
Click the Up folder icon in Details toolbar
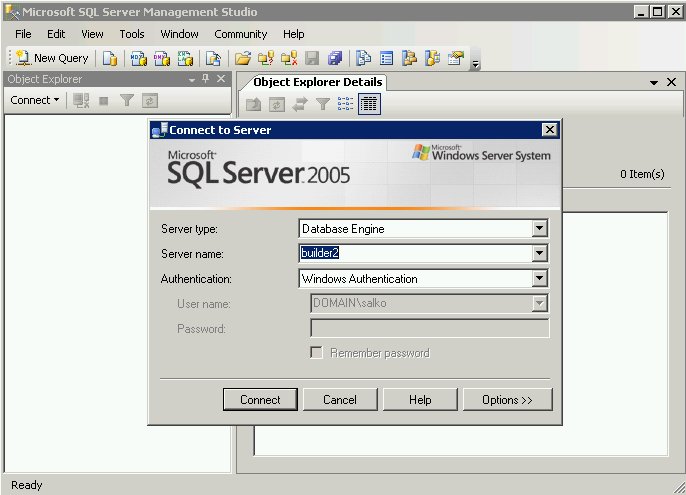click(253, 104)
